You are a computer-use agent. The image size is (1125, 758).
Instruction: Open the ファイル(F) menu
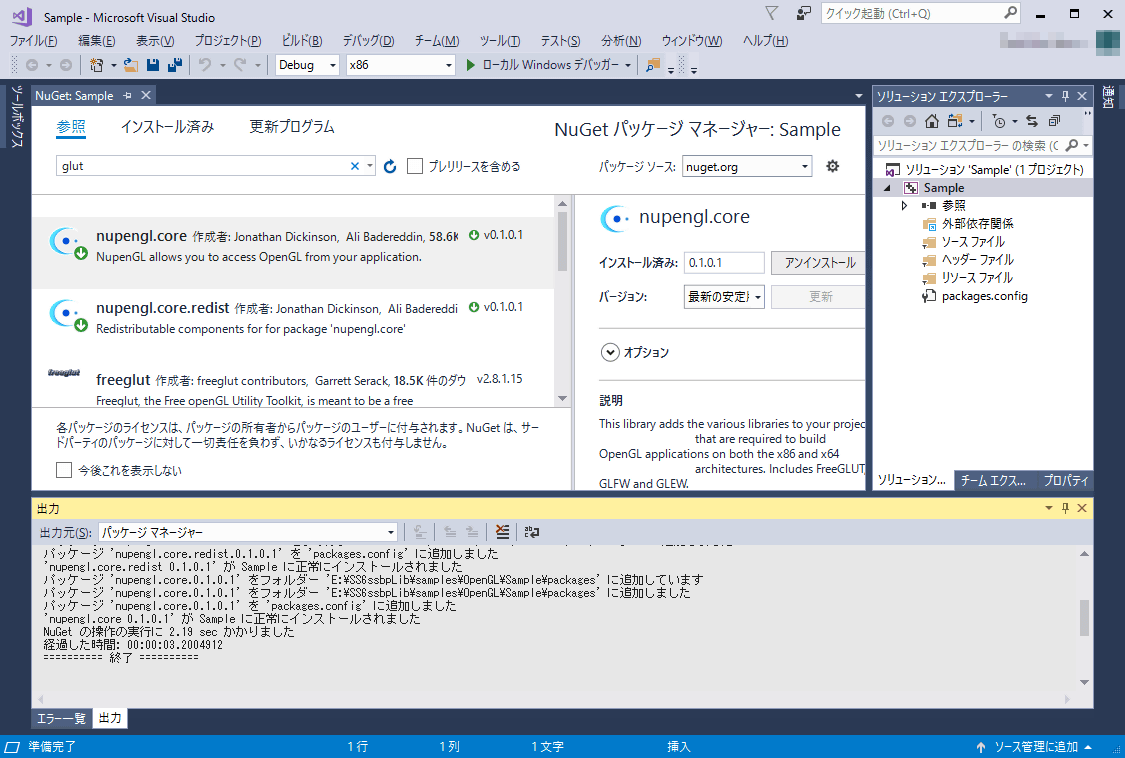tap(34, 41)
